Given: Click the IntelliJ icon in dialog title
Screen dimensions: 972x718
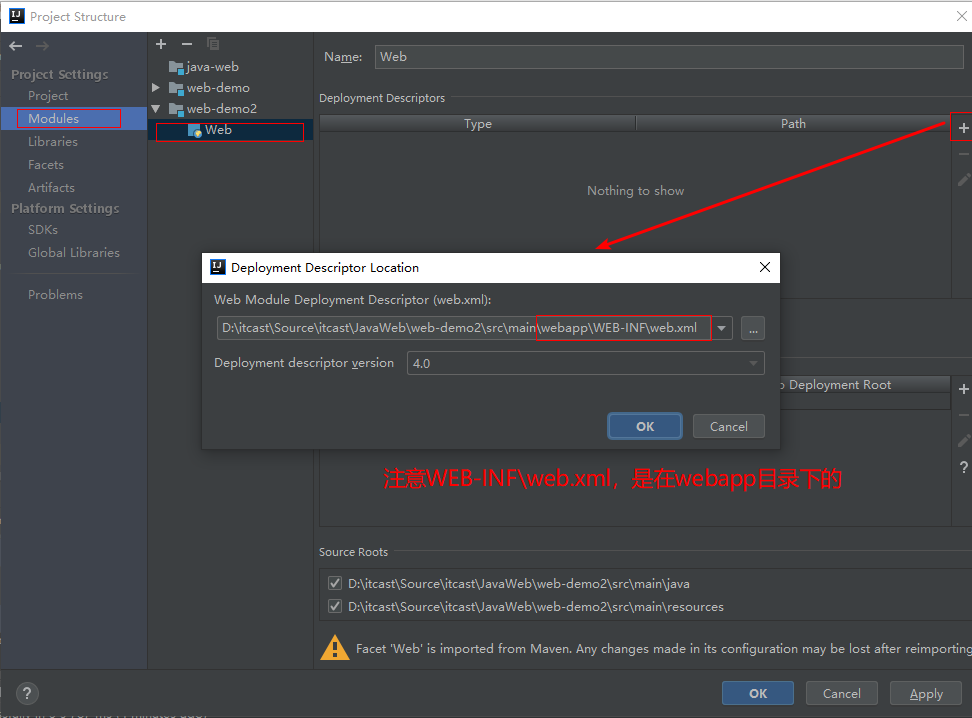Looking at the screenshot, I should click(218, 267).
